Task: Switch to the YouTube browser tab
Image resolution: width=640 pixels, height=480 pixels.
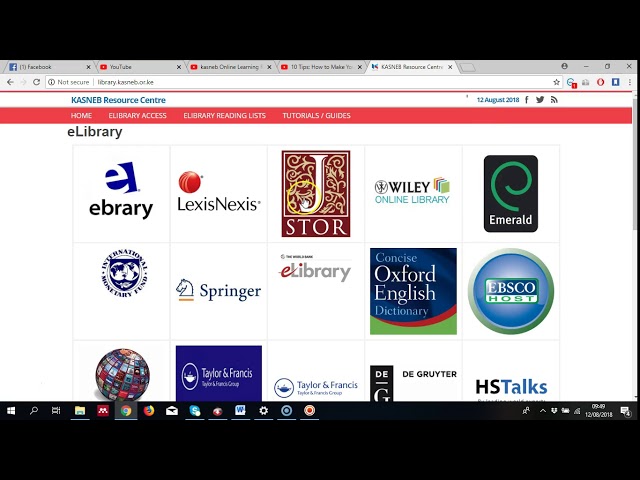Action: (140, 67)
